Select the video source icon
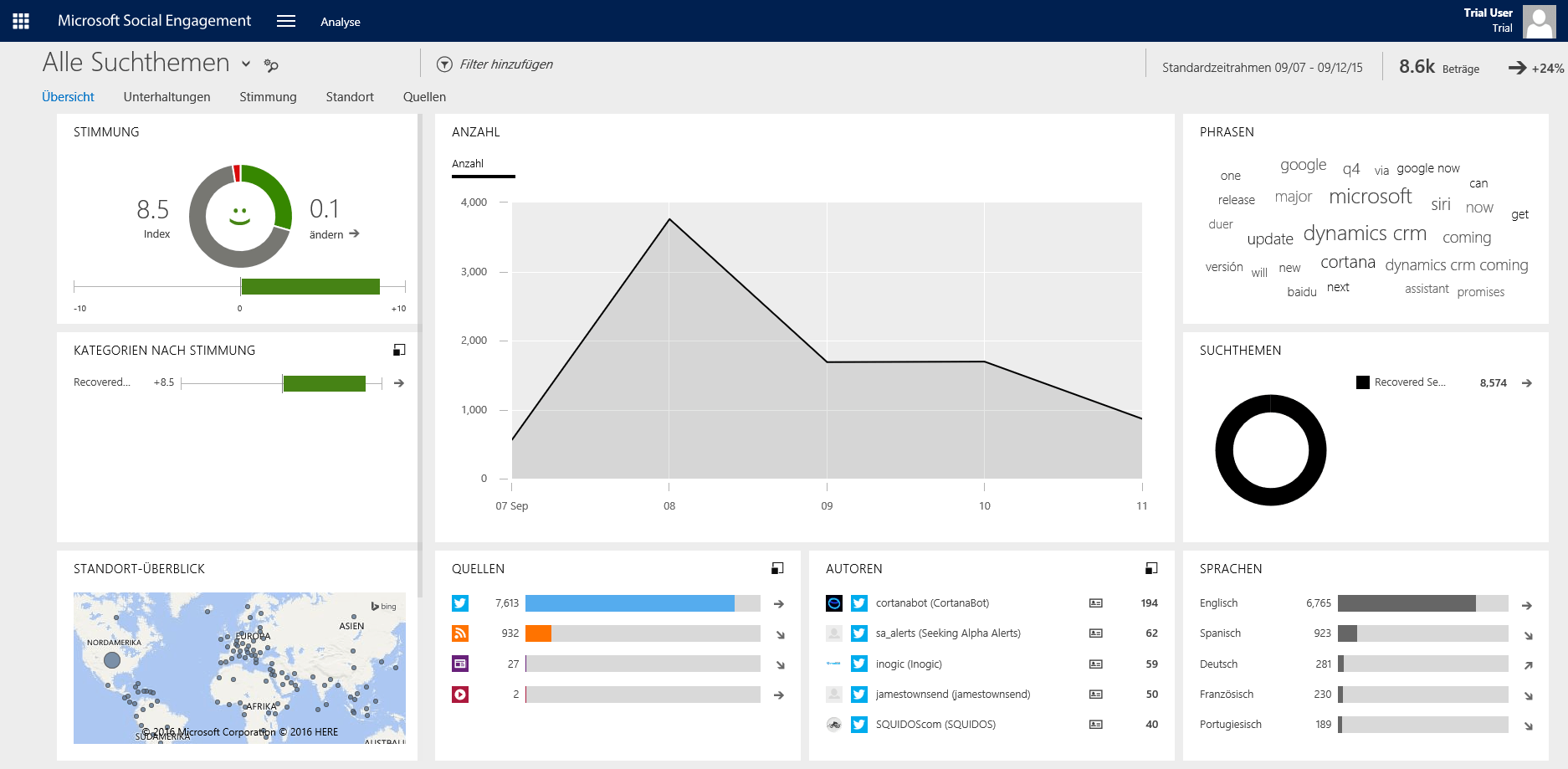Viewport: 1568px width, 769px height. (460, 695)
